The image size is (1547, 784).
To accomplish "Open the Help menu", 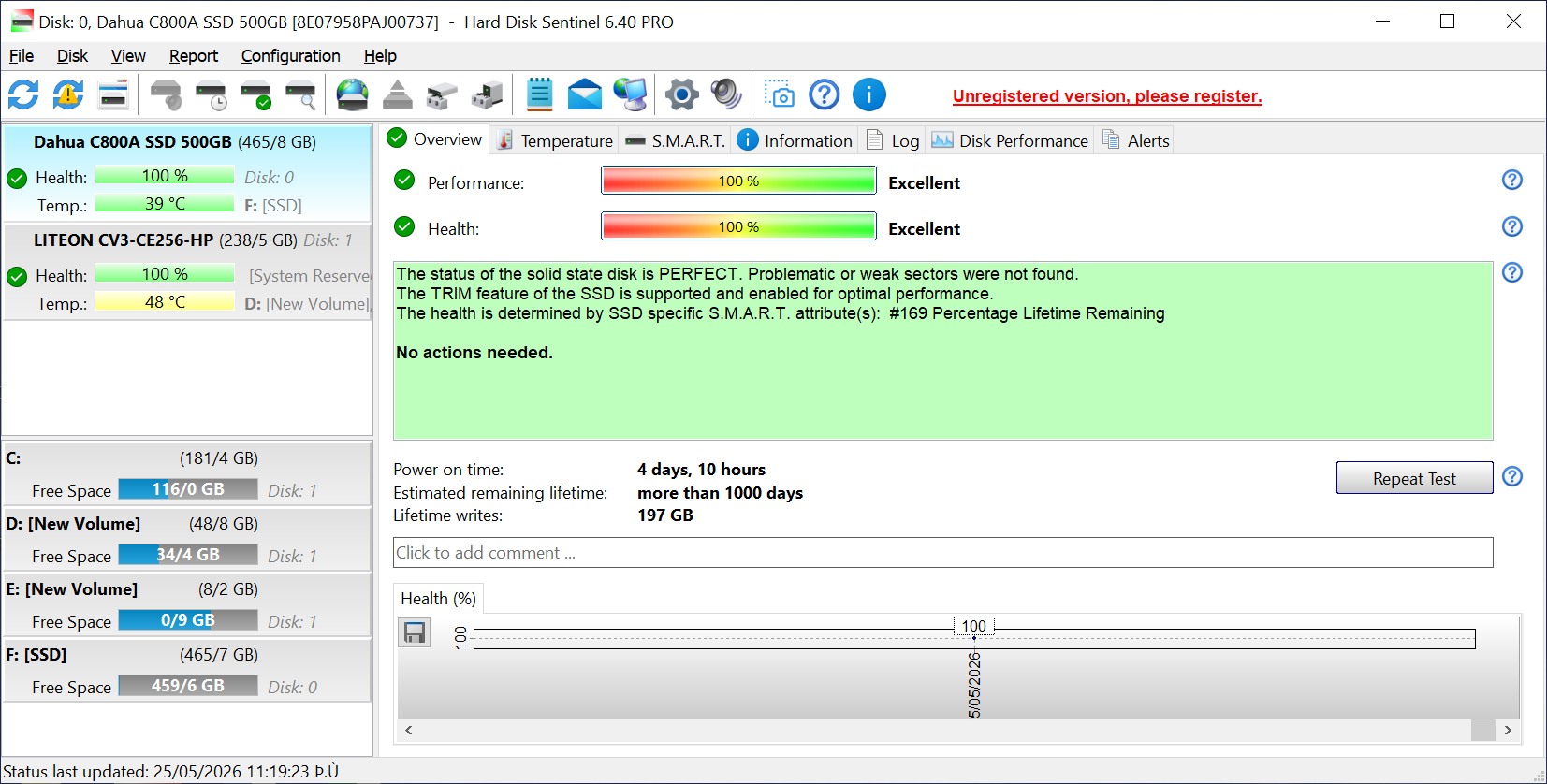I will coord(380,56).
